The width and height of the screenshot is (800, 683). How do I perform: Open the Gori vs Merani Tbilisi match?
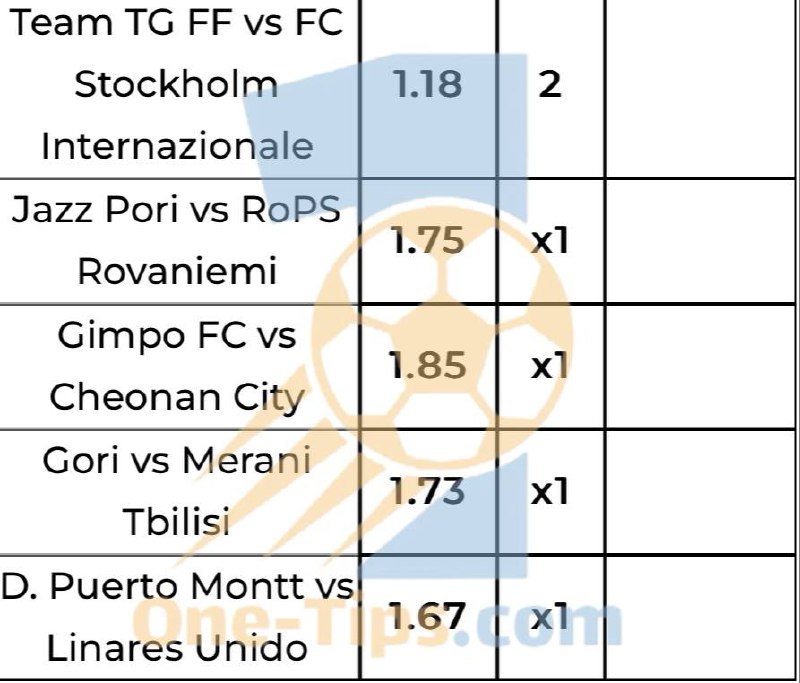tap(177, 491)
